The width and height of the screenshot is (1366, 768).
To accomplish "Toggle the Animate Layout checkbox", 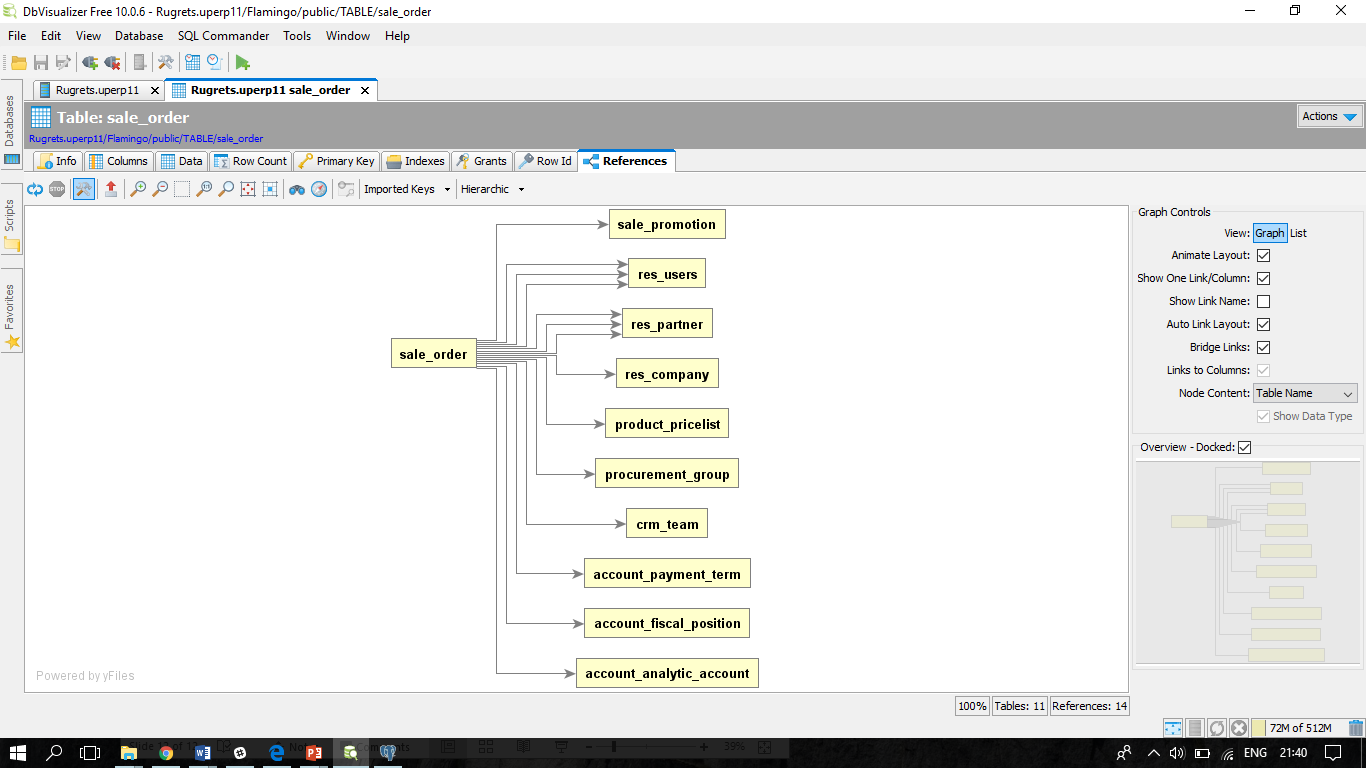I will (x=1264, y=256).
